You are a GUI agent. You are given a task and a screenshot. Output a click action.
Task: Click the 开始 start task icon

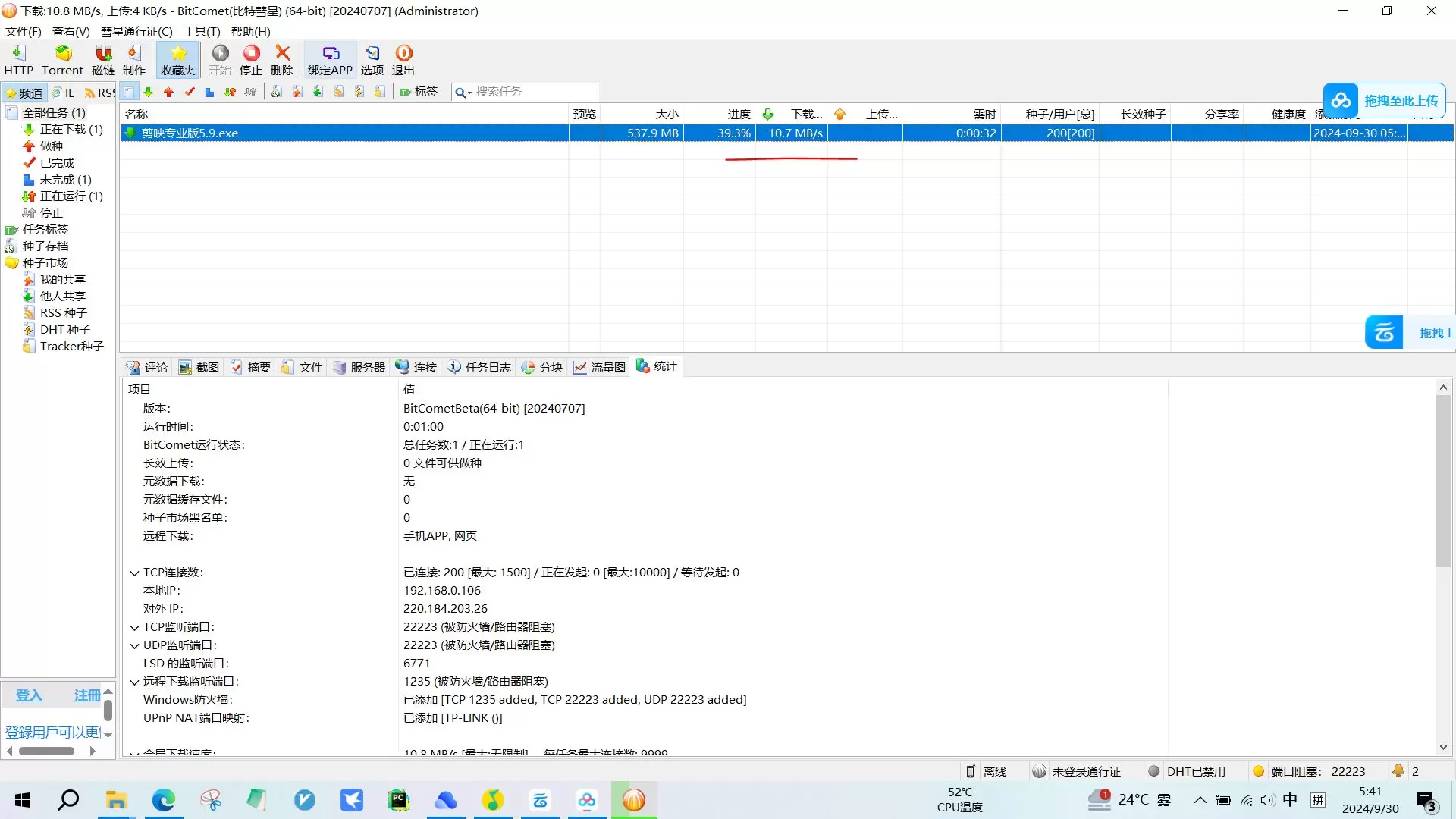click(x=220, y=60)
